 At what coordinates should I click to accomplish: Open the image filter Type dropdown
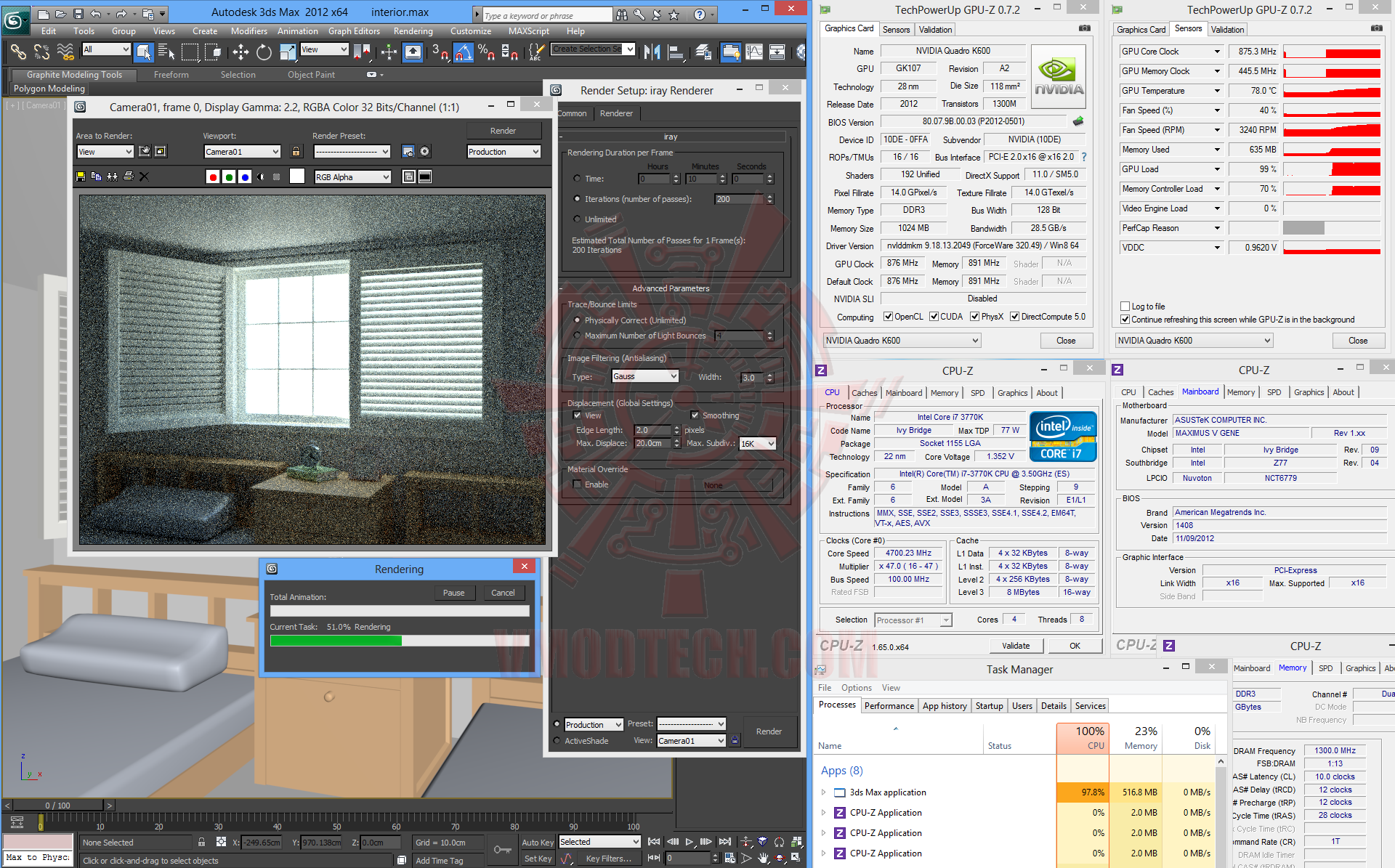644,376
